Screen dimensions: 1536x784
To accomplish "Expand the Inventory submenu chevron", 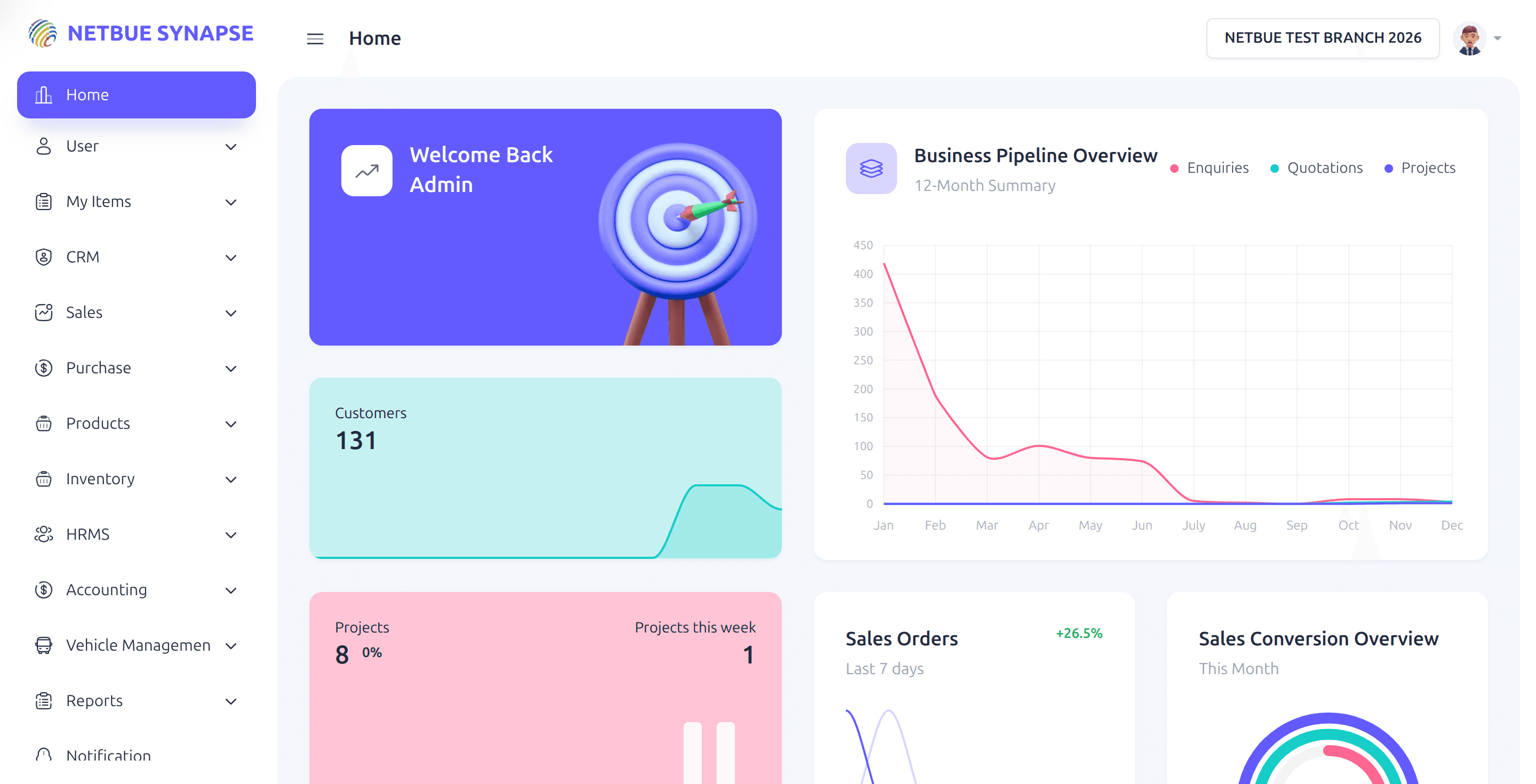I will (x=231, y=479).
